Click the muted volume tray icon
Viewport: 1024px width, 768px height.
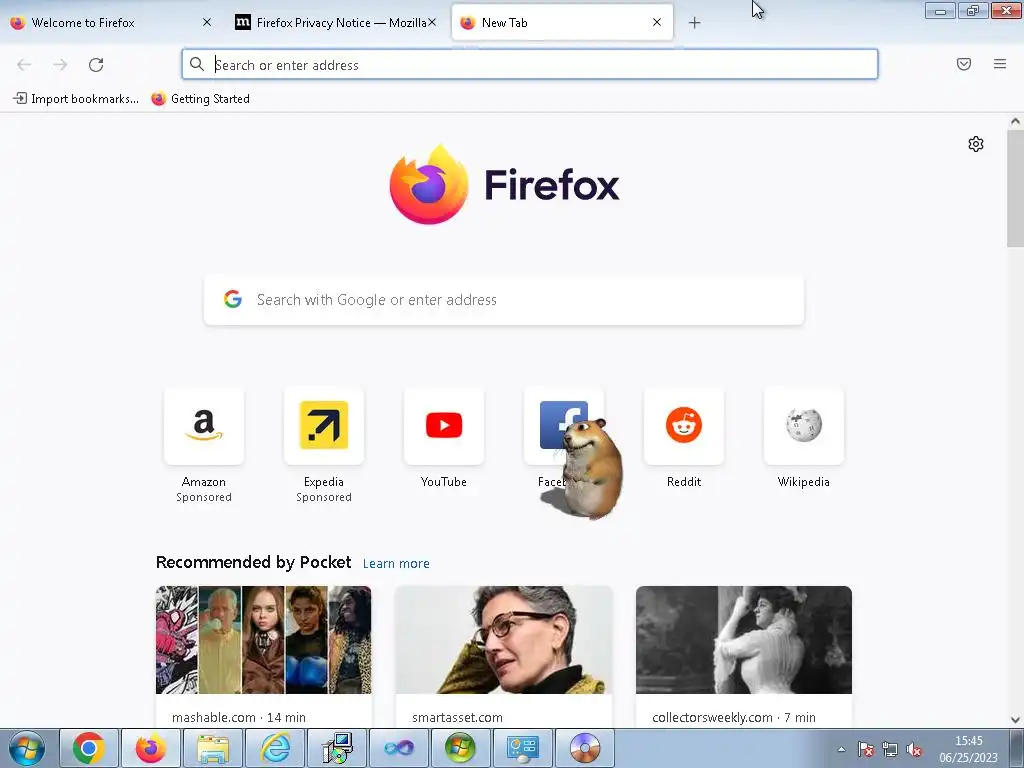pyautogui.click(x=914, y=750)
